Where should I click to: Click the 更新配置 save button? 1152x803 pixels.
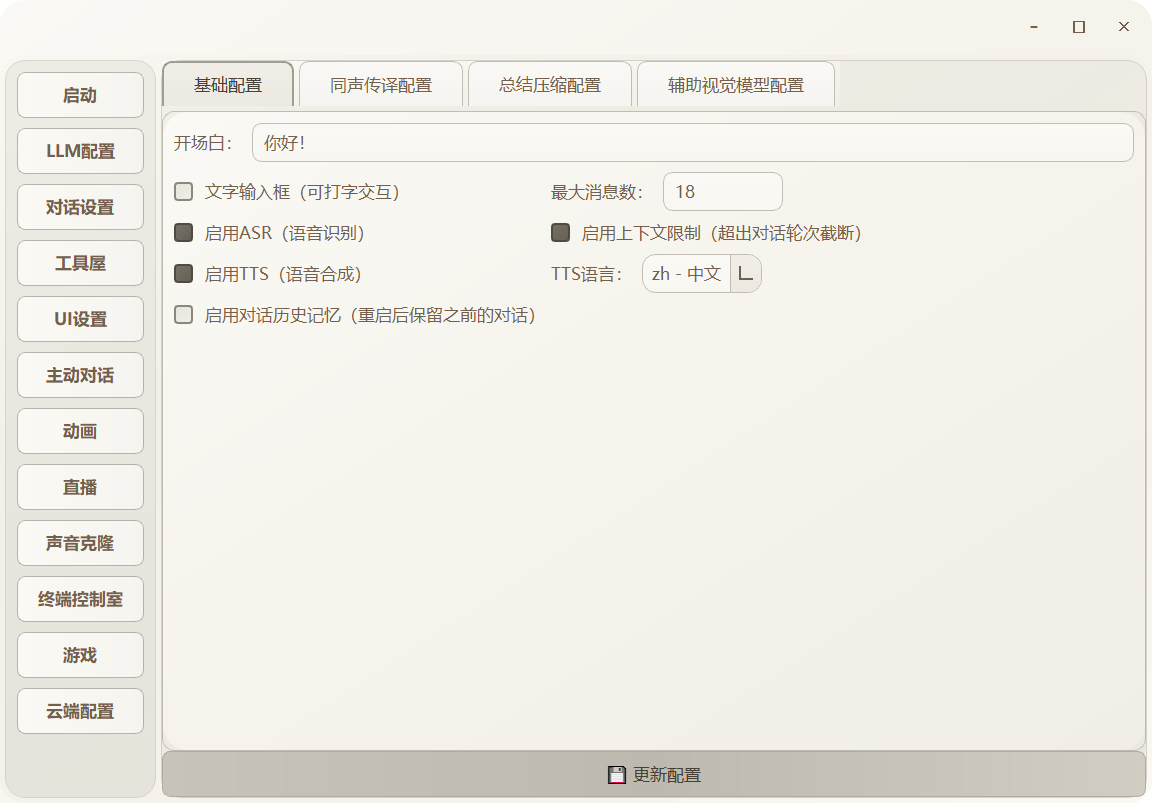coord(653,775)
